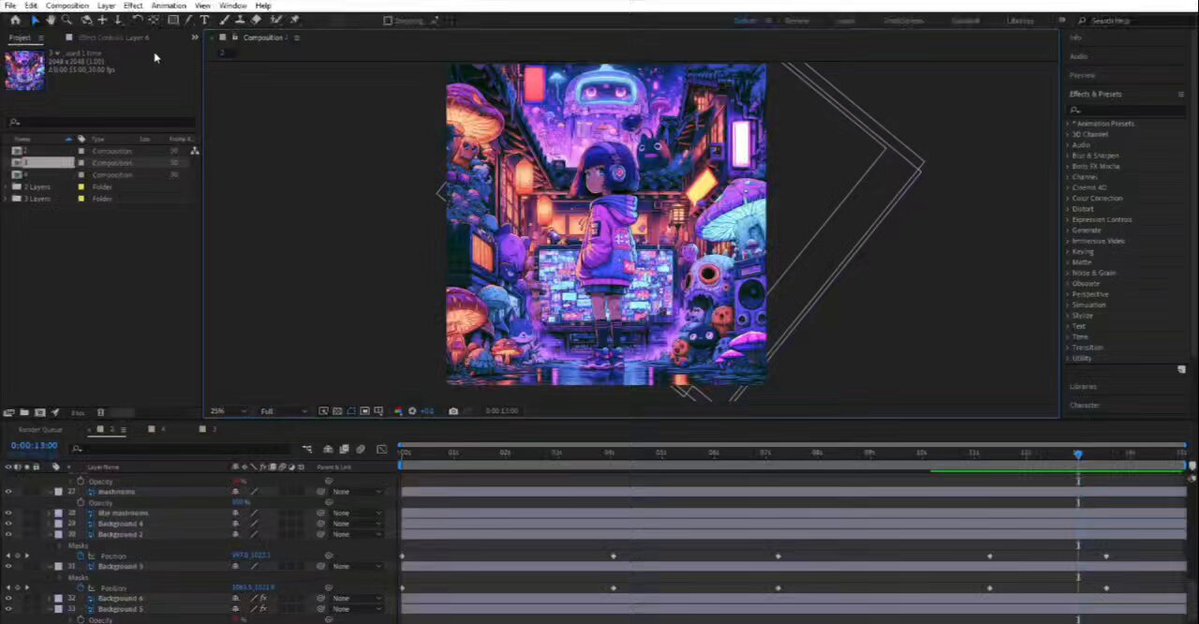The image size is (1199, 624).
Task: Open the Full resolution dropdown
Action: click(x=284, y=411)
